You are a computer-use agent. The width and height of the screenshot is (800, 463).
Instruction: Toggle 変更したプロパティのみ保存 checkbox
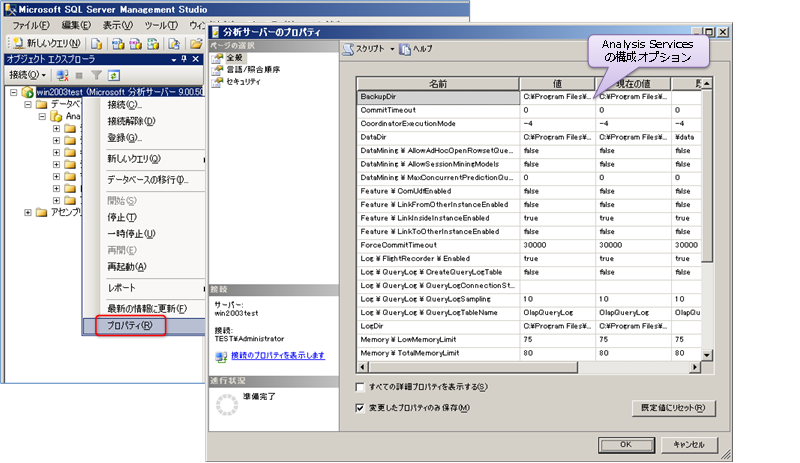tap(360, 408)
